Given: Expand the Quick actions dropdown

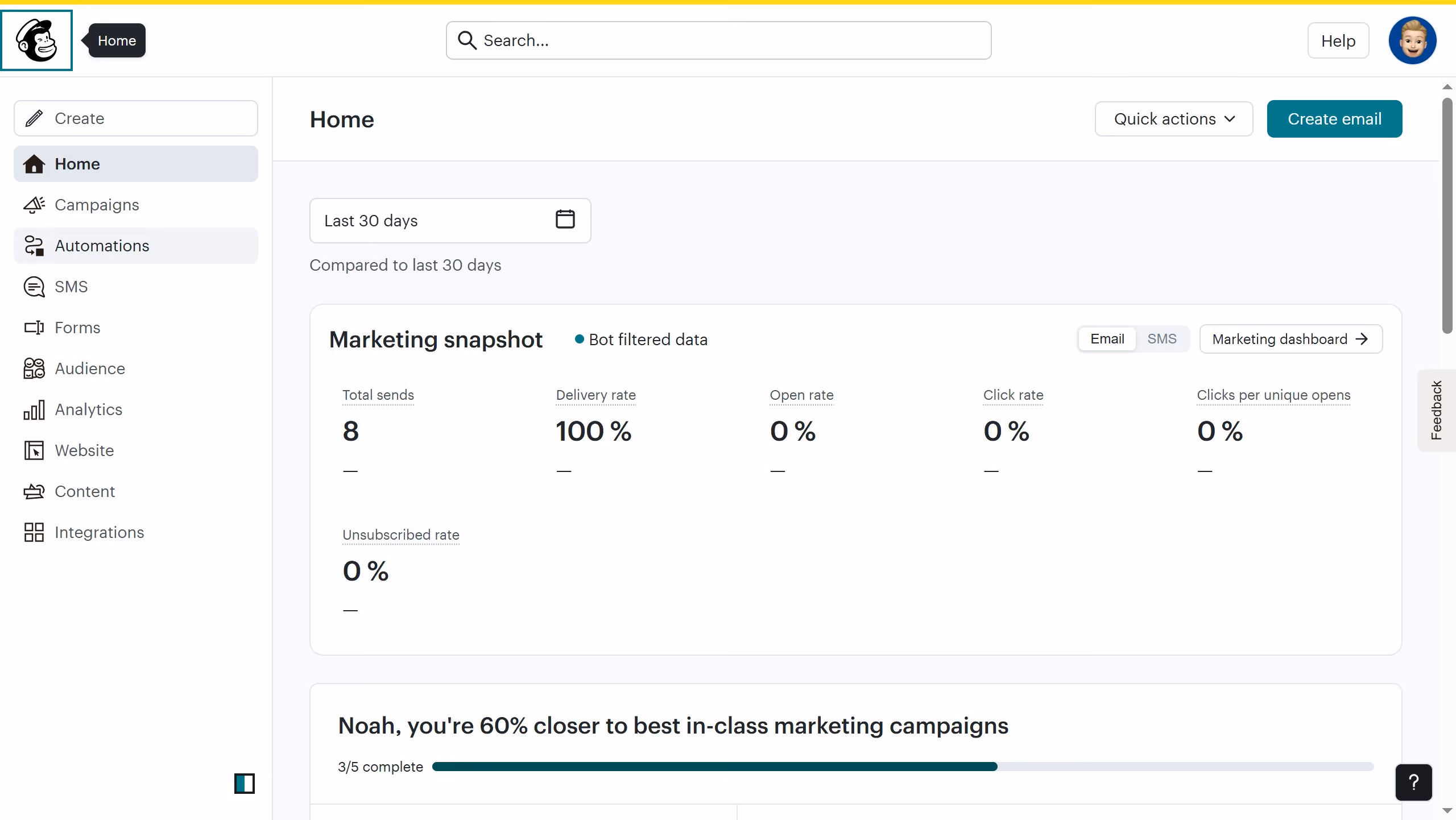Looking at the screenshot, I should click(x=1174, y=119).
